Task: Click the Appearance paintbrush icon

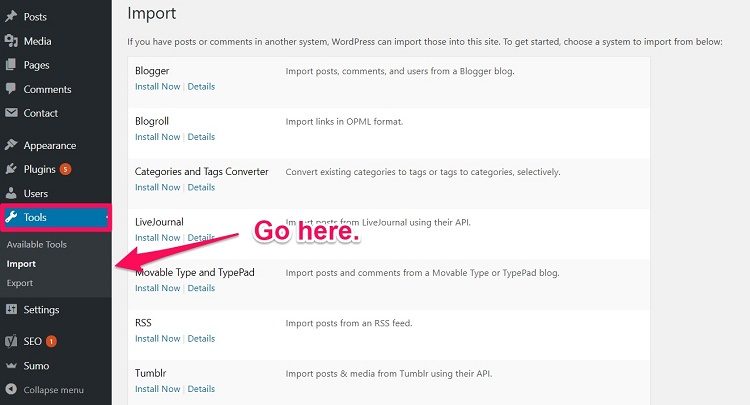Action: [x=11, y=145]
